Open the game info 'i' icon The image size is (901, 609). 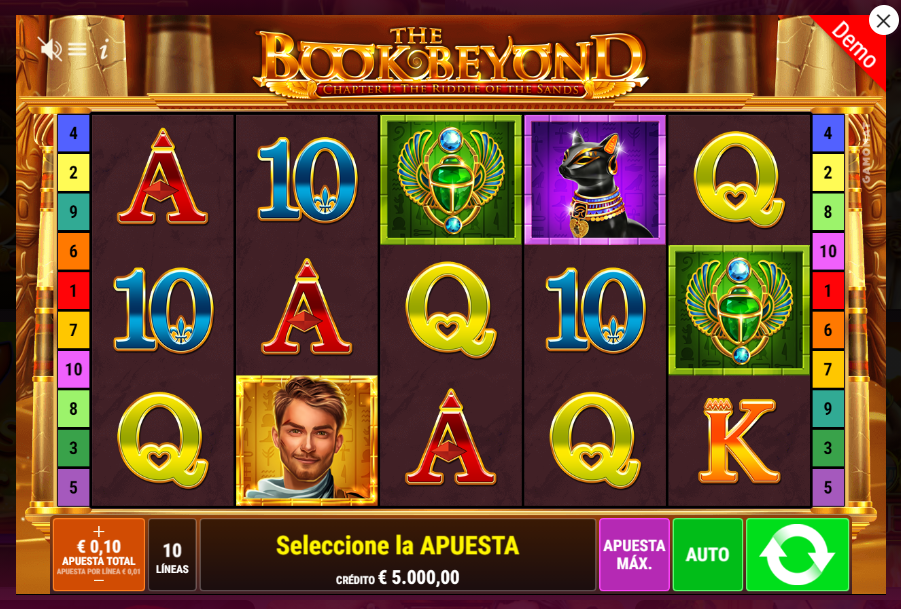point(104,50)
